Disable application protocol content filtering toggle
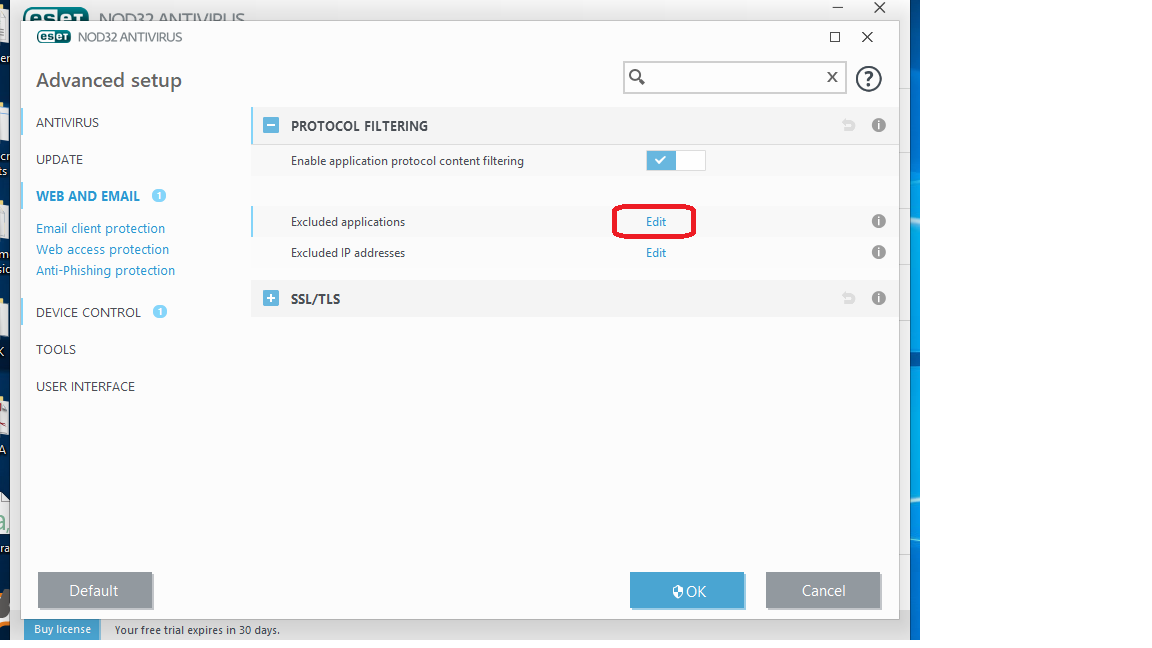1152x648 pixels. (675, 161)
